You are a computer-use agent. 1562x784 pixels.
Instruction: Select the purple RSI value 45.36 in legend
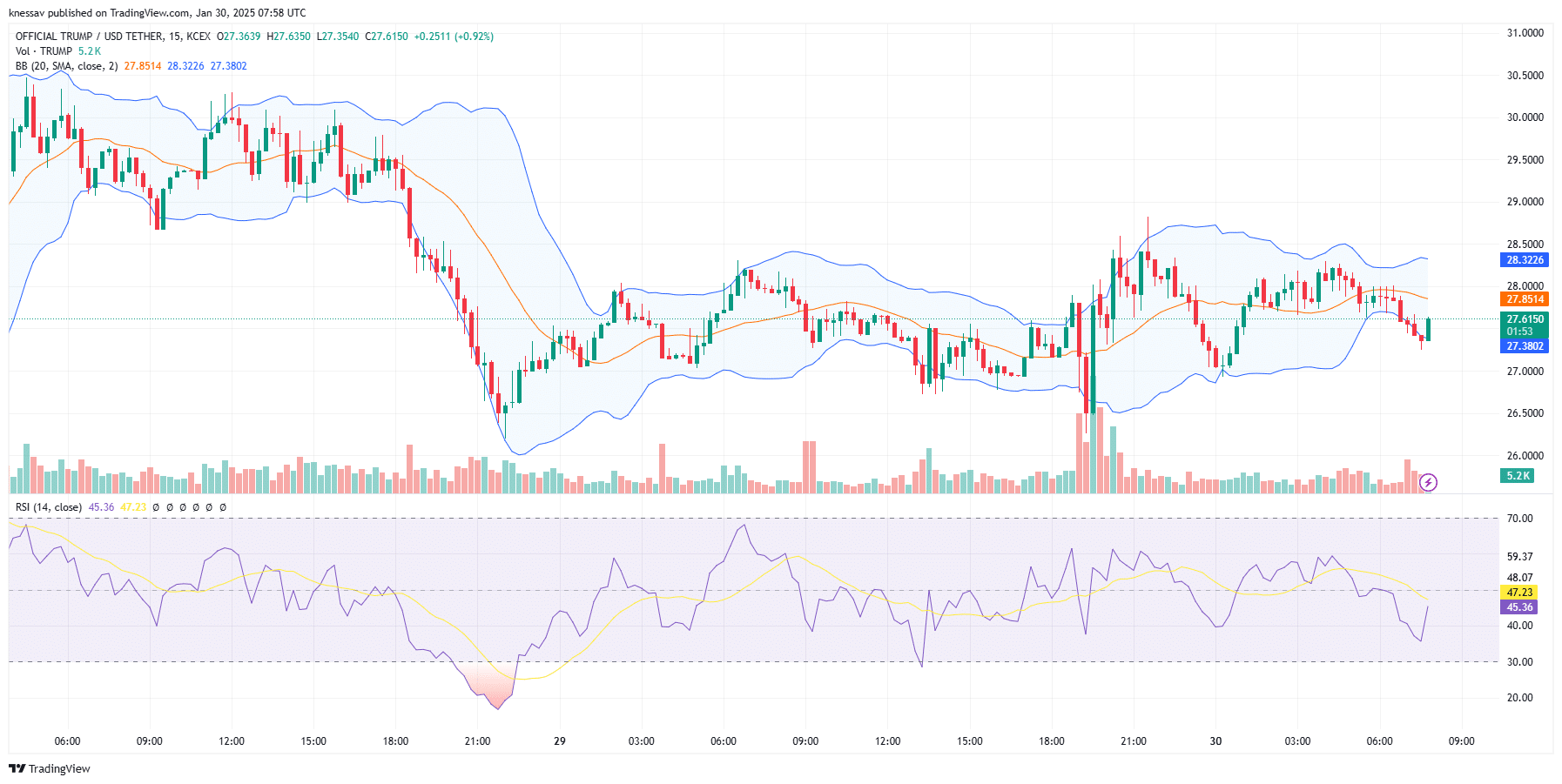click(101, 507)
